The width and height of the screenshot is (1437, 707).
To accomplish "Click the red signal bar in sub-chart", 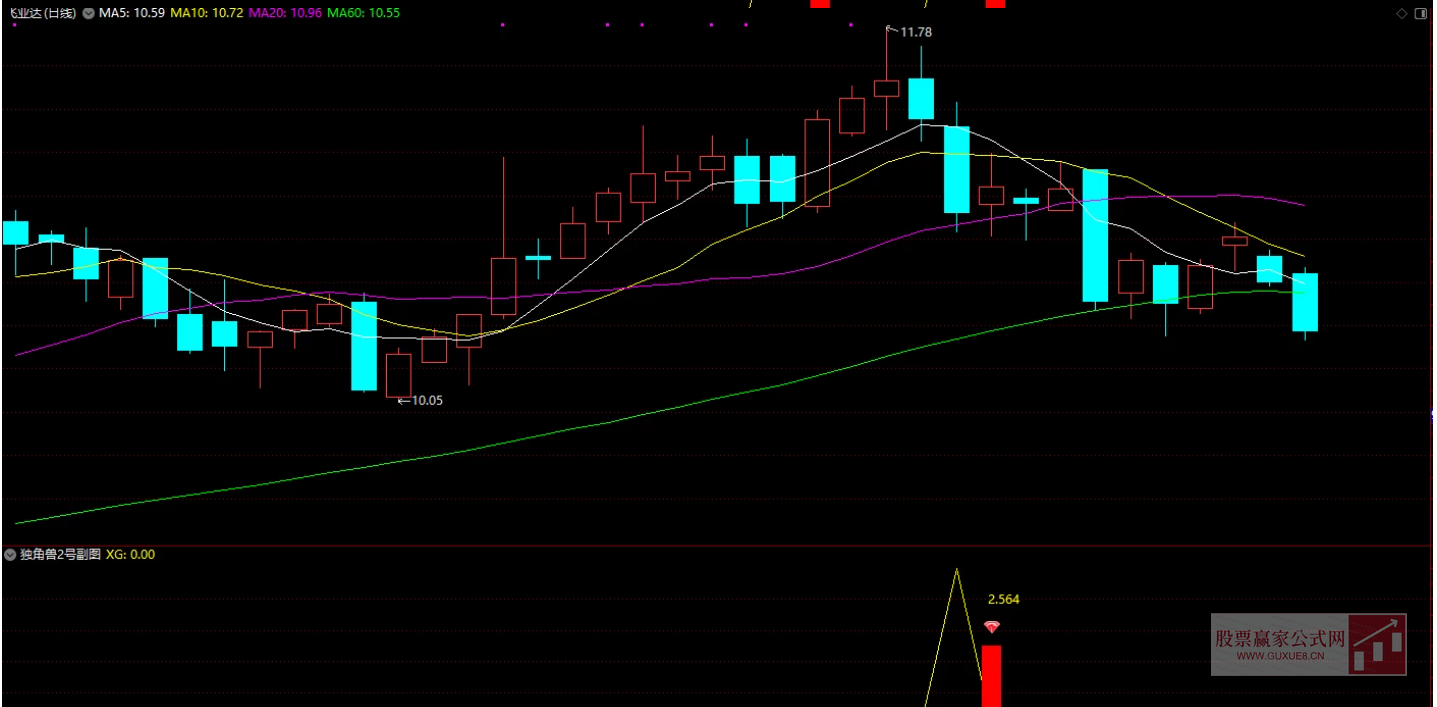I will (x=991, y=675).
